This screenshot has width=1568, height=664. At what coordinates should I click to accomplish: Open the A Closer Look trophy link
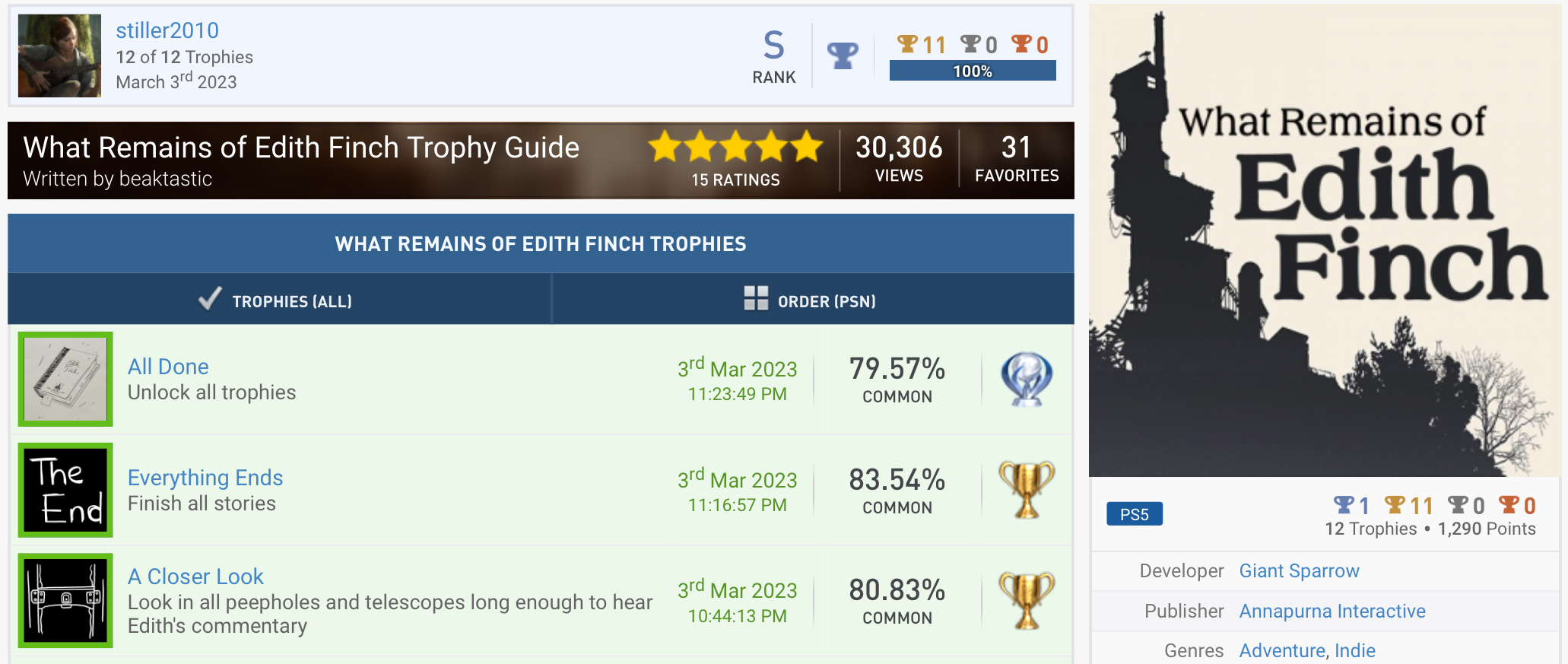click(195, 577)
